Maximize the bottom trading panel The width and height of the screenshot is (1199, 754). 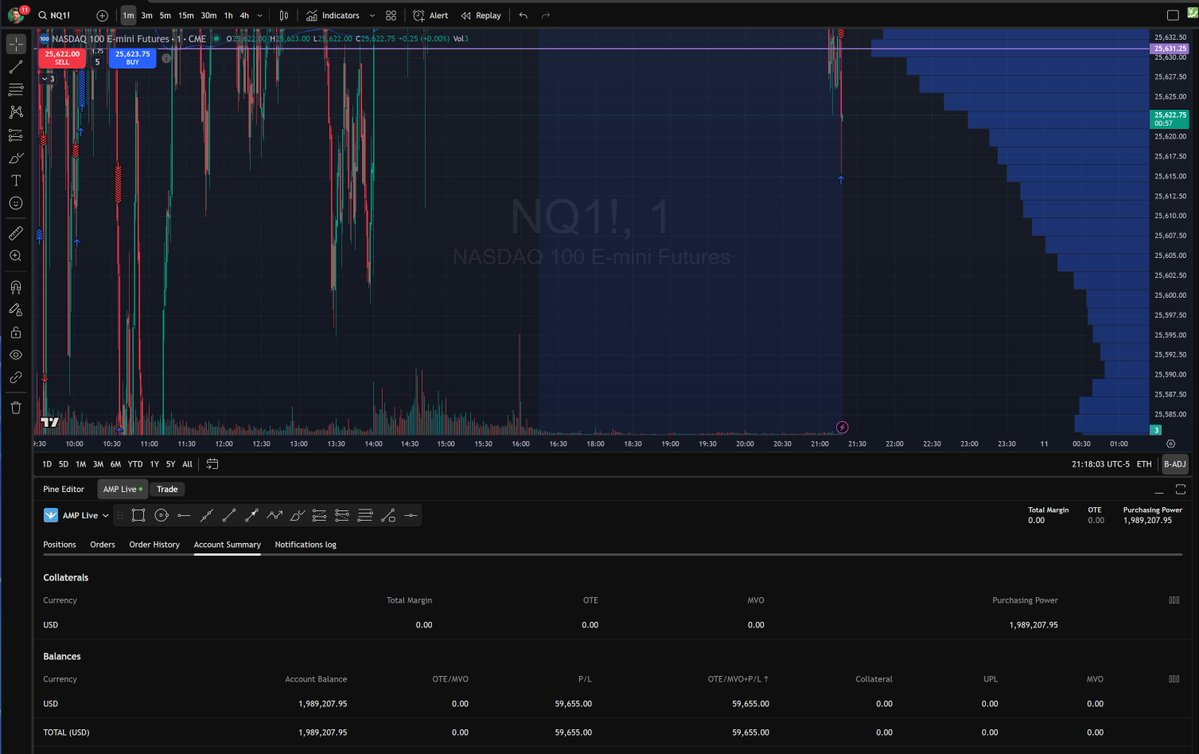(x=1180, y=489)
